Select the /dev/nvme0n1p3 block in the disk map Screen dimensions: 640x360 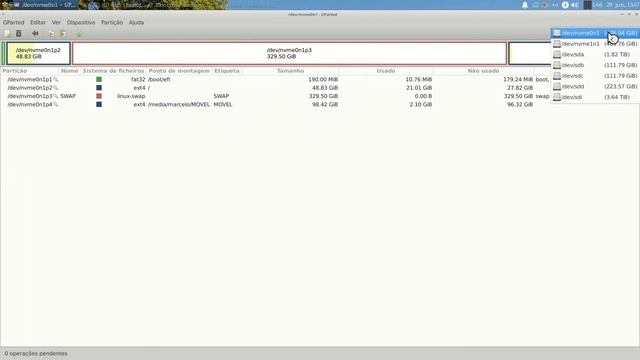[x=289, y=53]
